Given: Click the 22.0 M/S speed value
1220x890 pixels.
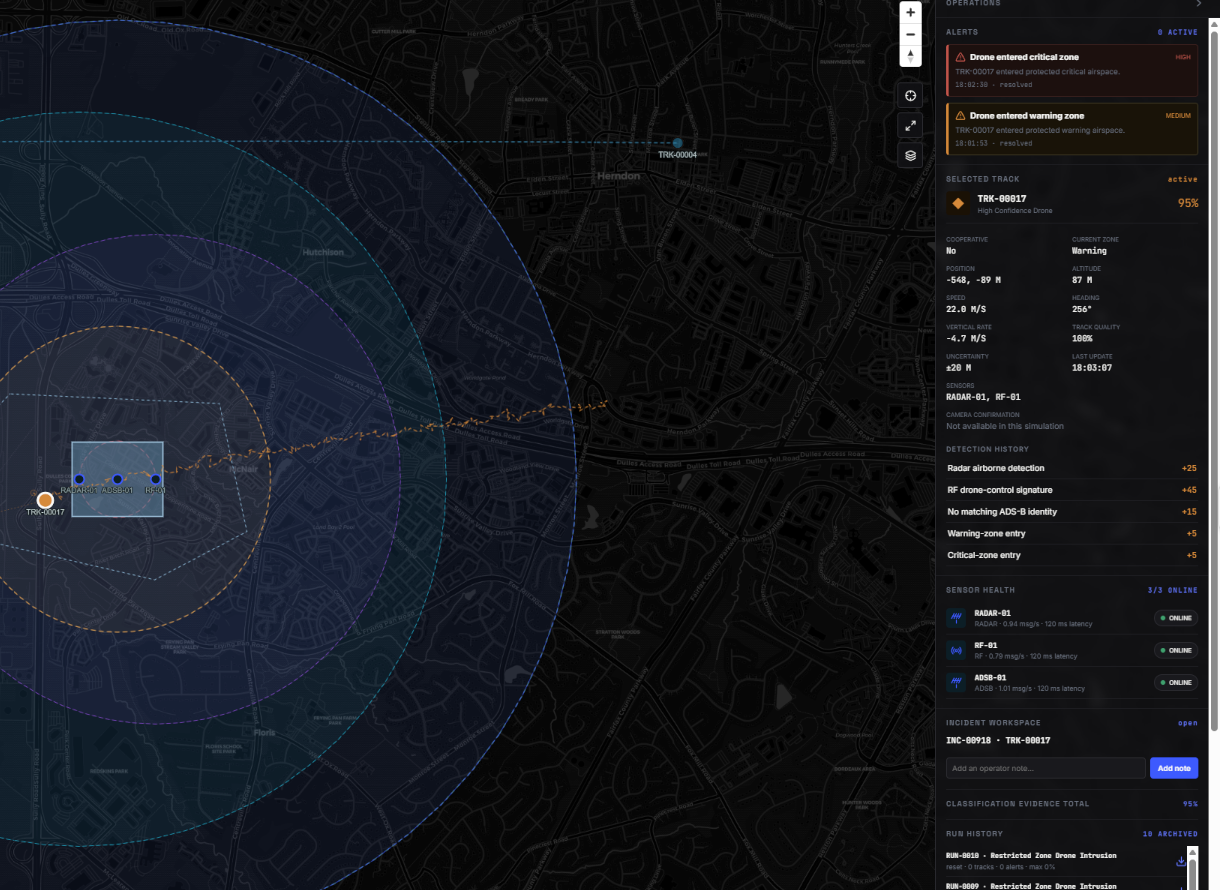Looking at the screenshot, I should pyautogui.click(x=965, y=309).
